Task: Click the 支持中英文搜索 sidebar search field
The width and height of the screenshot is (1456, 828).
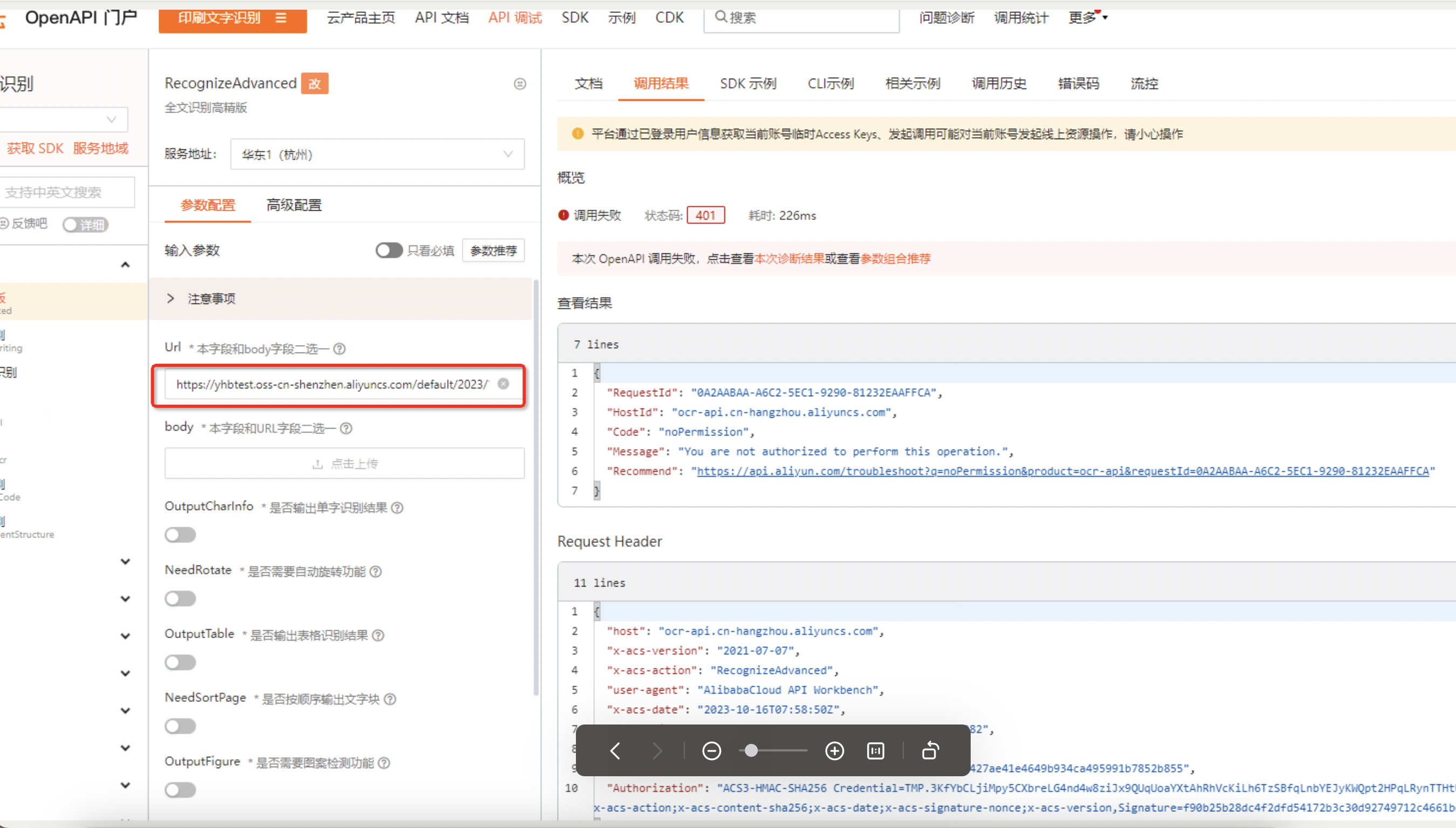Action: pyautogui.click(x=67, y=192)
